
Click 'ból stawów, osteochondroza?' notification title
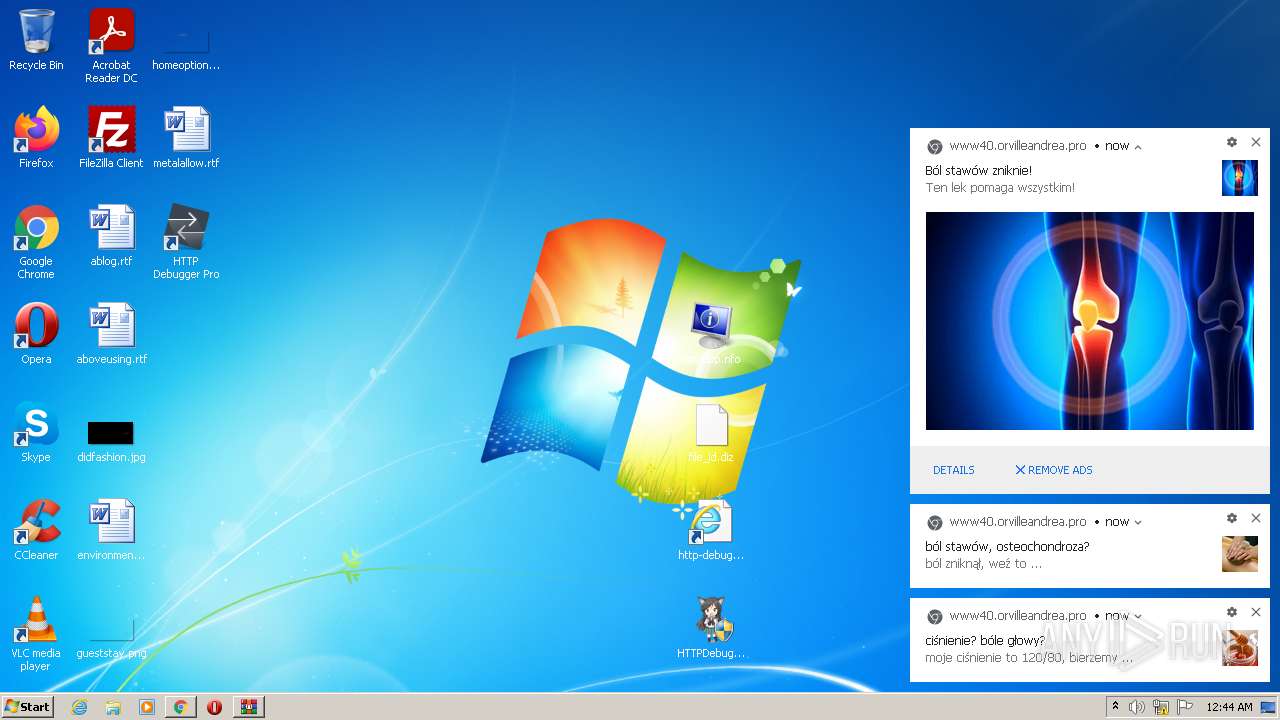pos(1007,547)
